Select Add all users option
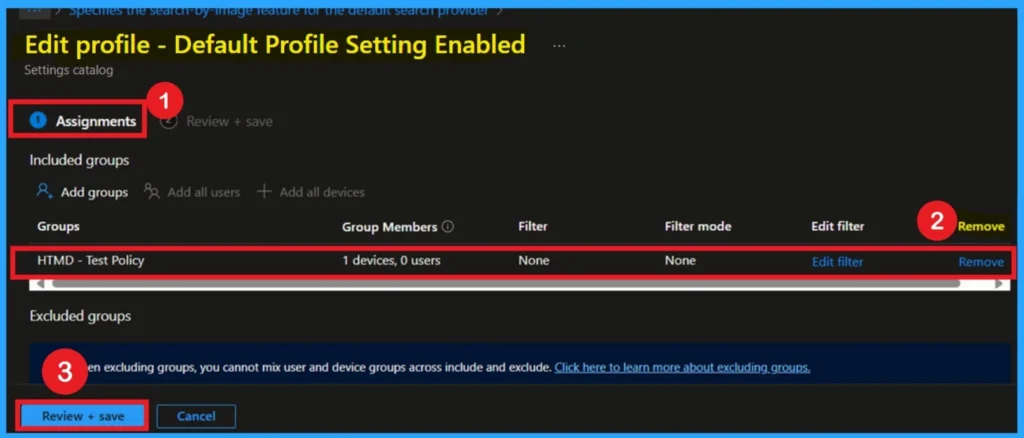Screen dimensions: 1024x438 203,193
